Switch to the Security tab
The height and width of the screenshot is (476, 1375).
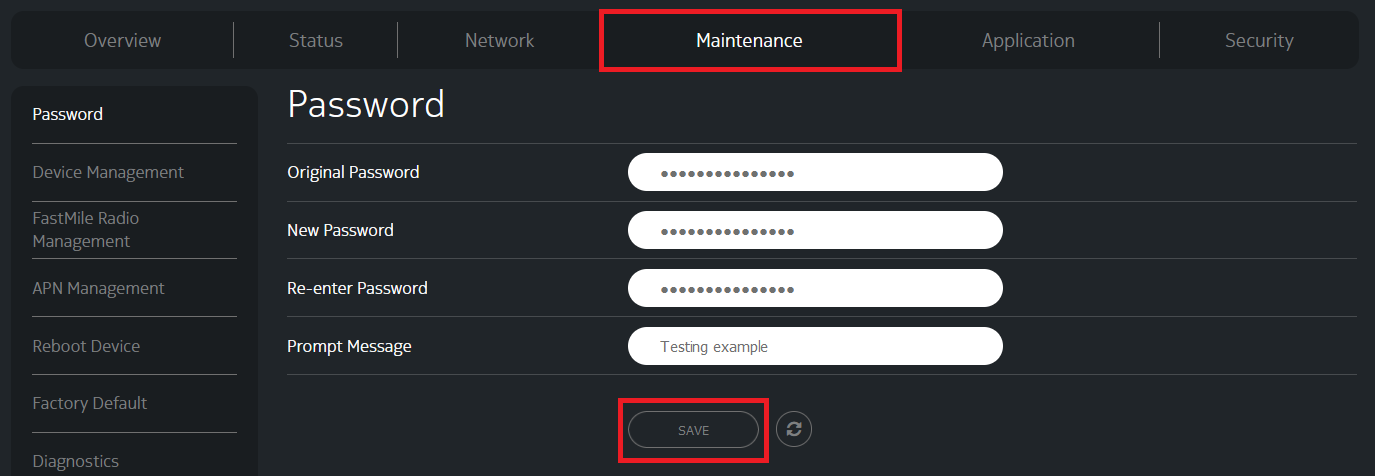(1259, 41)
